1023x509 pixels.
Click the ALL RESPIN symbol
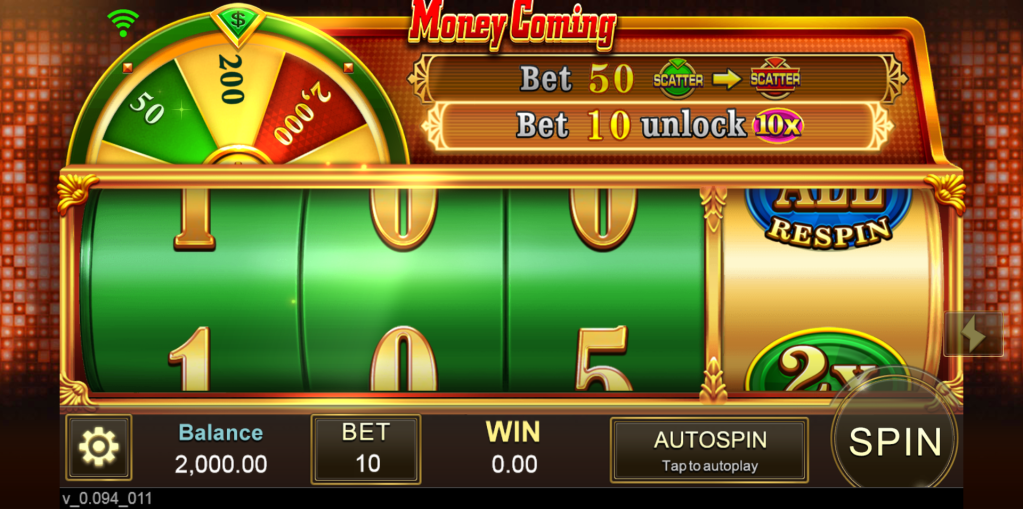[x=827, y=218]
